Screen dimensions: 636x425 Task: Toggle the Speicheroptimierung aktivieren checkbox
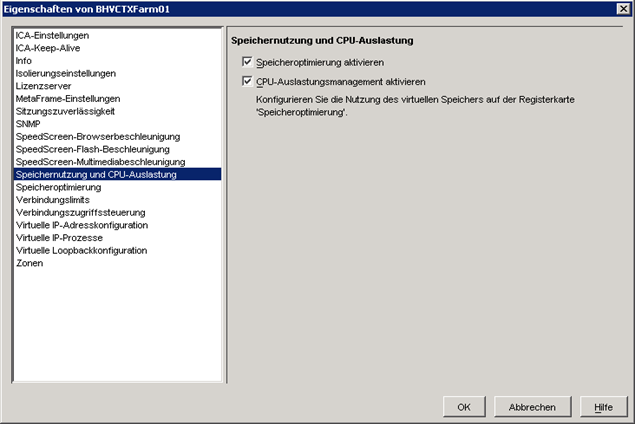point(247,62)
